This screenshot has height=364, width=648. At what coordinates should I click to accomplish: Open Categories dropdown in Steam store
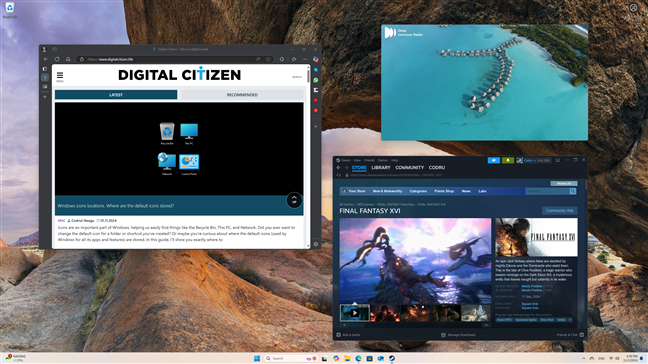pyautogui.click(x=418, y=191)
